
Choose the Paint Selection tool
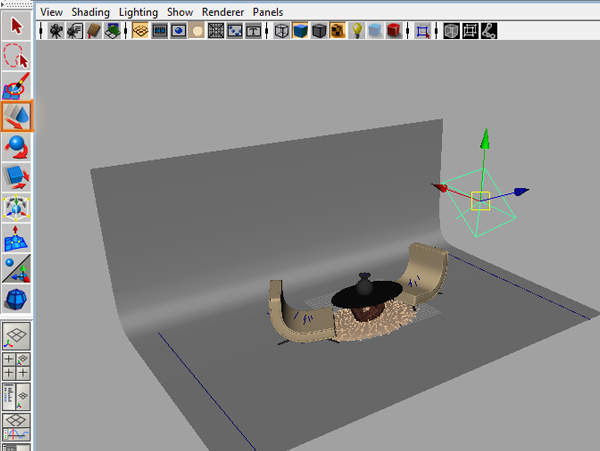pos(16,86)
